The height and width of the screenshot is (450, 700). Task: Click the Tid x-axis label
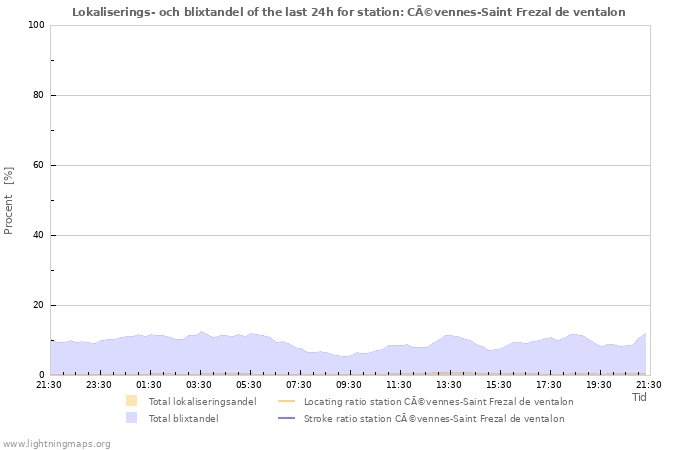coord(639,397)
